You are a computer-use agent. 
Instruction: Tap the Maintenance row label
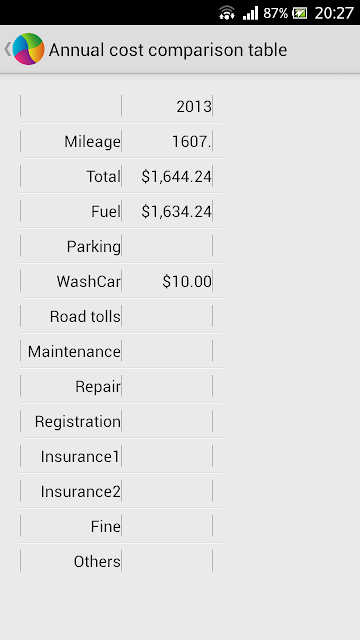pyautogui.click(x=74, y=351)
